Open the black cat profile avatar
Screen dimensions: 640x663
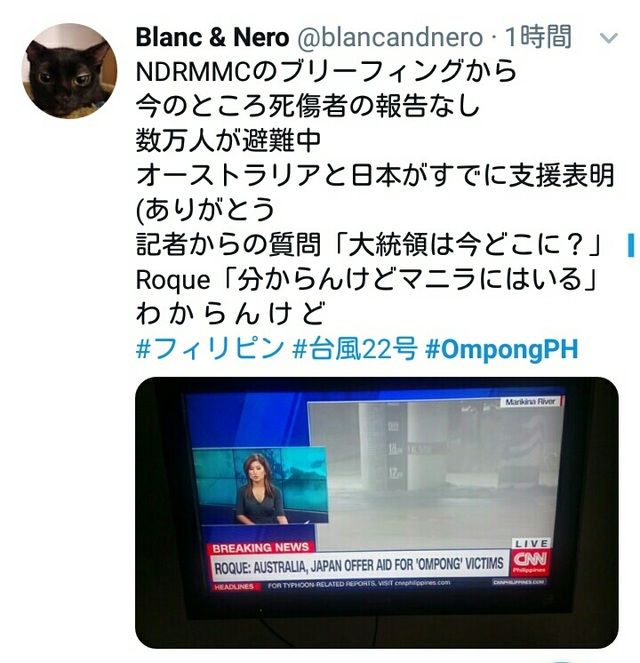[69, 71]
